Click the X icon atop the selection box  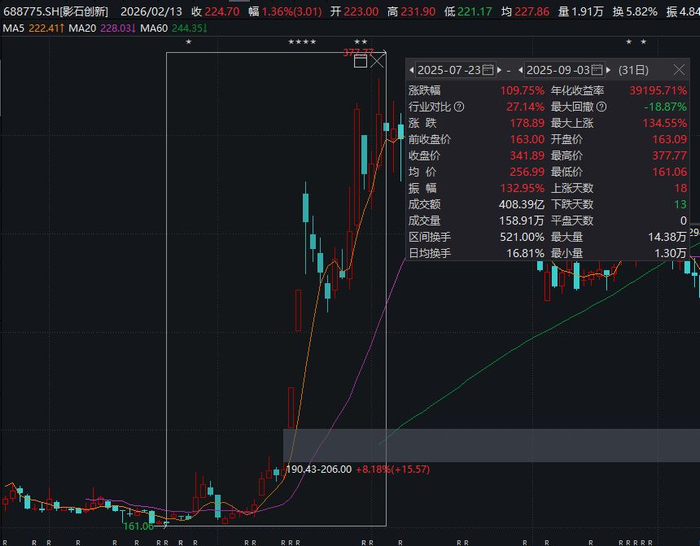[x=377, y=60]
